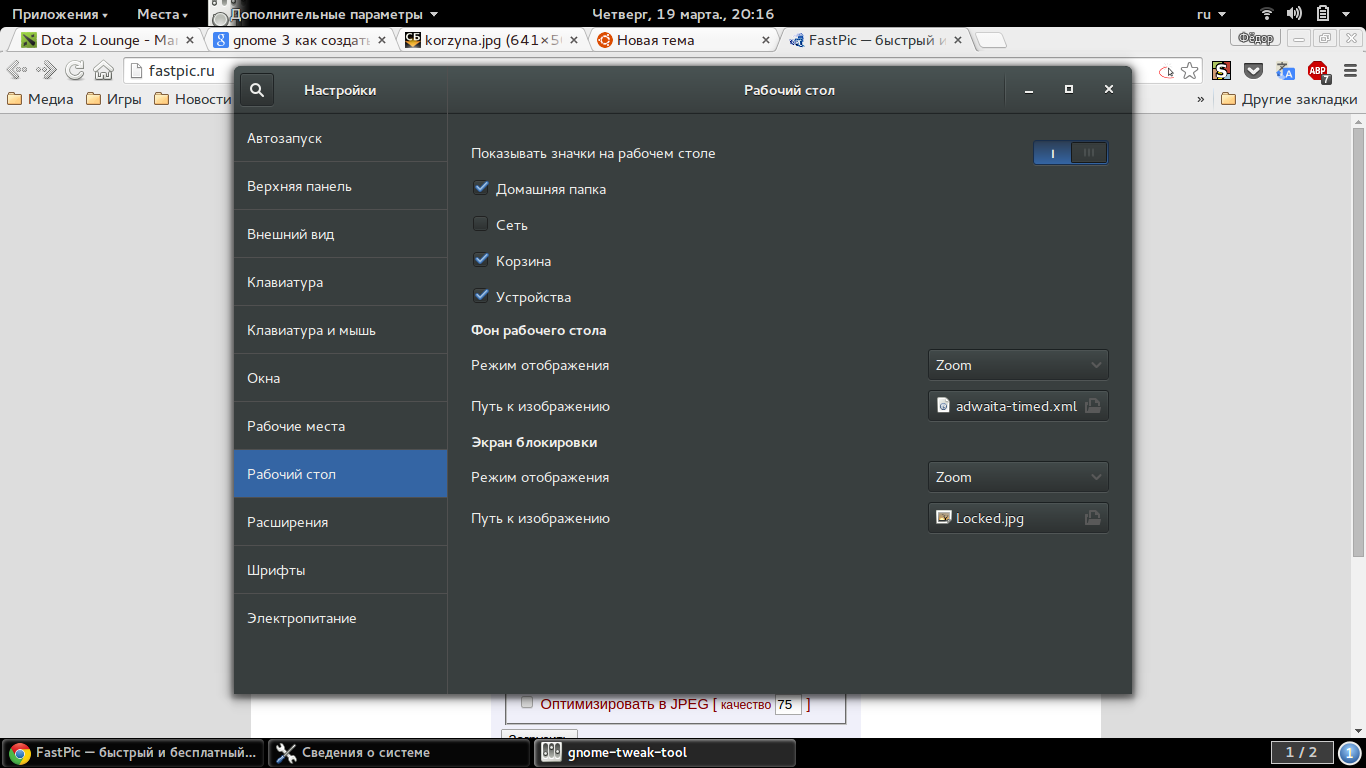The width and height of the screenshot is (1366, 768).
Task: Check the Оптимизировать в JPEG checkbox
Action: pos(527,702)
